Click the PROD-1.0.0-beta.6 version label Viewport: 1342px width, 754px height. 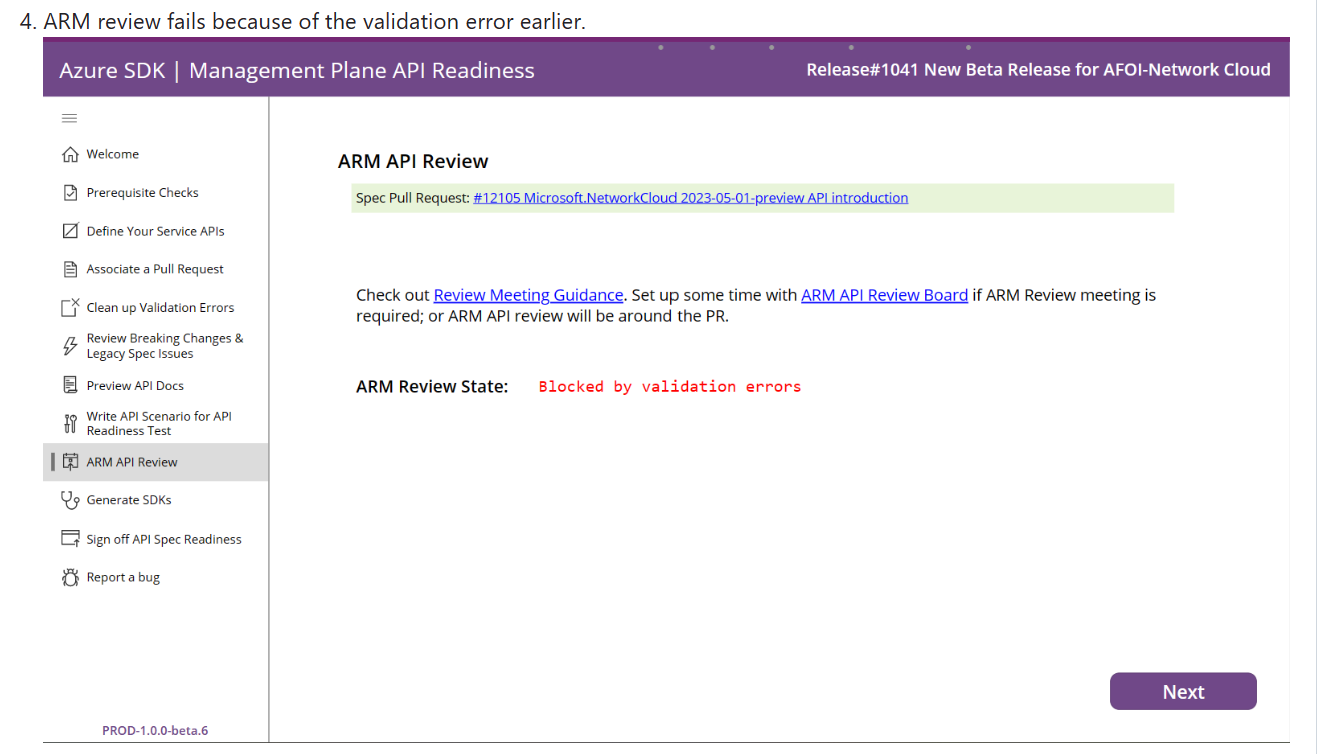pos(155,730)
